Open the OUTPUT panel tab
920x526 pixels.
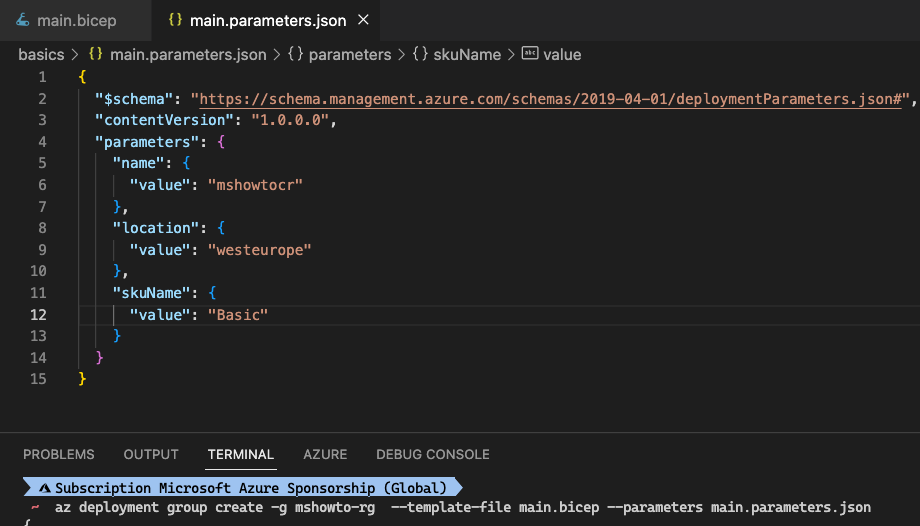[x=151, y=454]
